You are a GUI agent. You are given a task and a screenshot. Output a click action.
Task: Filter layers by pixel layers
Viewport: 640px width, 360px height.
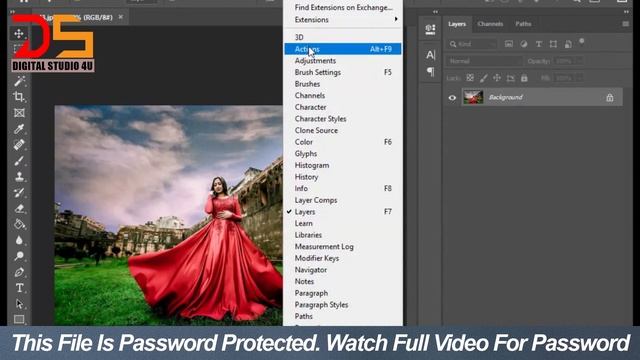509,44
